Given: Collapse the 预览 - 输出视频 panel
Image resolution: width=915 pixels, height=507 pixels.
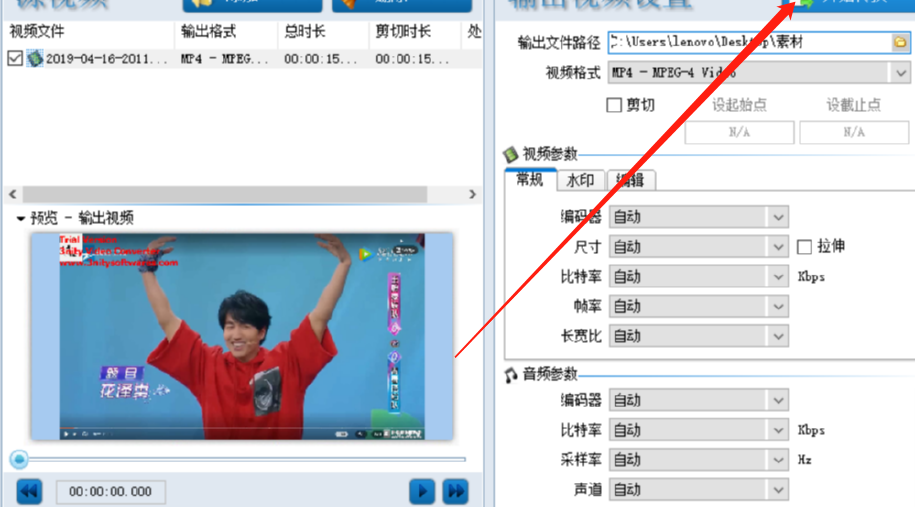Looking at the screenshot, I should pos(20,218).
